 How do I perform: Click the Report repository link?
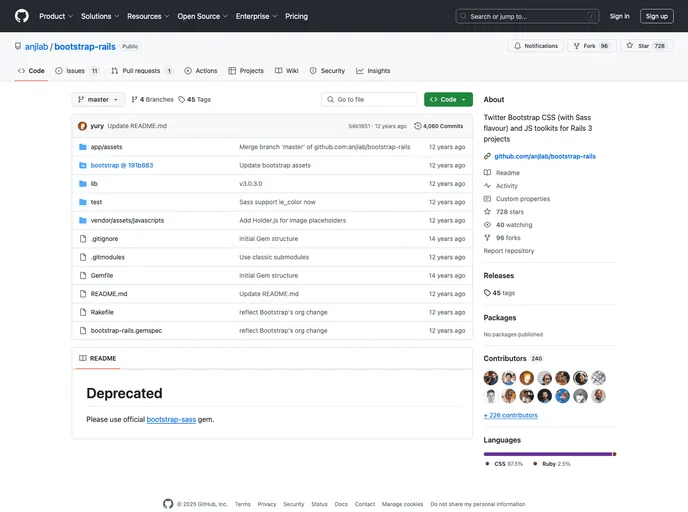pyautogui.click(x=509, y=251)
